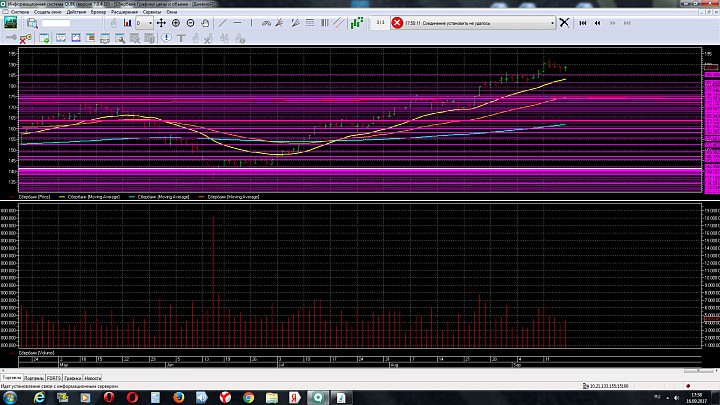This screenshot has width=720, height=405.
Task: Click the bar chart type icon
Action: click(127, 23)
